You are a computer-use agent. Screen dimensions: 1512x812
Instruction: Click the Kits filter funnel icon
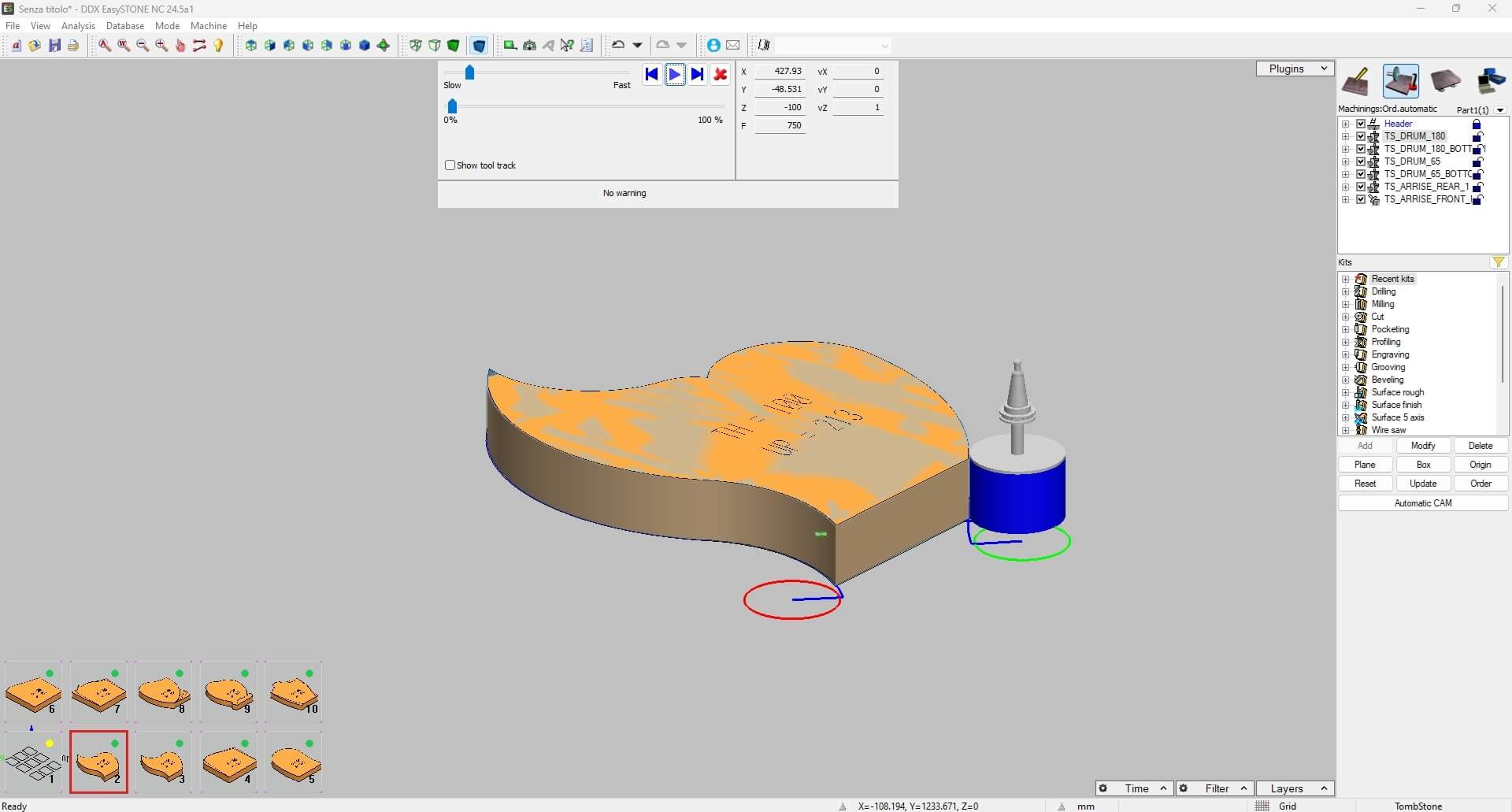click(1499, 262)
